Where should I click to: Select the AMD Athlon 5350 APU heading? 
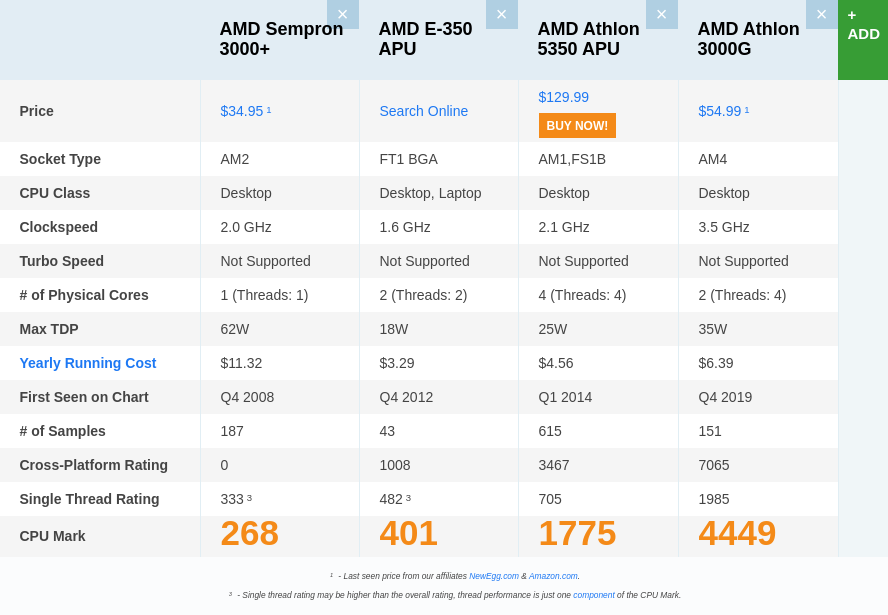tap(588, 39)
